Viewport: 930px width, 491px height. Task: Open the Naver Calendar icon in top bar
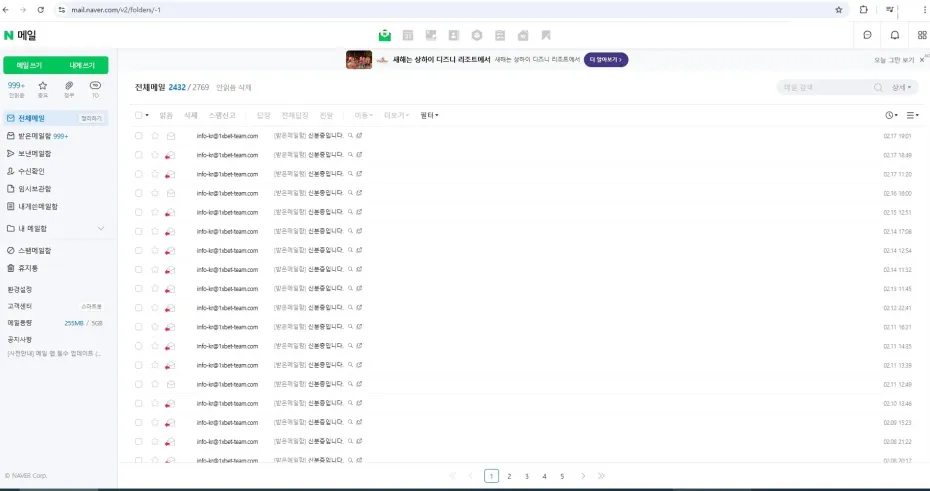click(x=408, y=35)
